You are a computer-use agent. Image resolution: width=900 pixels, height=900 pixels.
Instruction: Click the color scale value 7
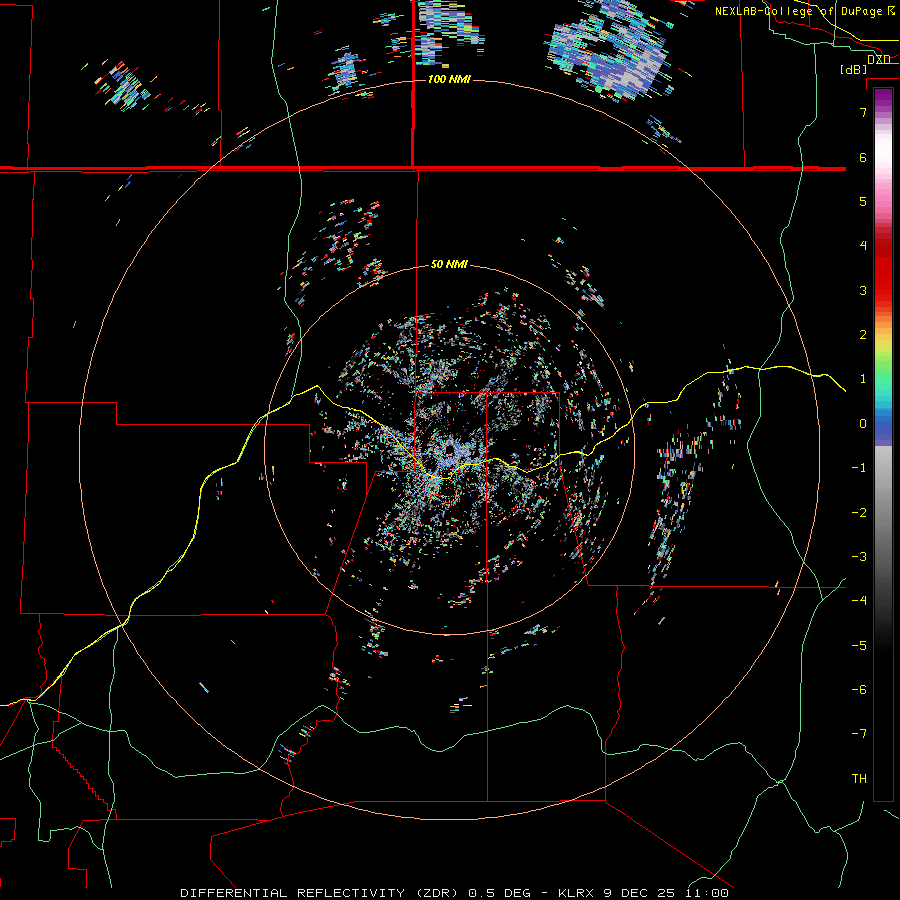point(863,112)
